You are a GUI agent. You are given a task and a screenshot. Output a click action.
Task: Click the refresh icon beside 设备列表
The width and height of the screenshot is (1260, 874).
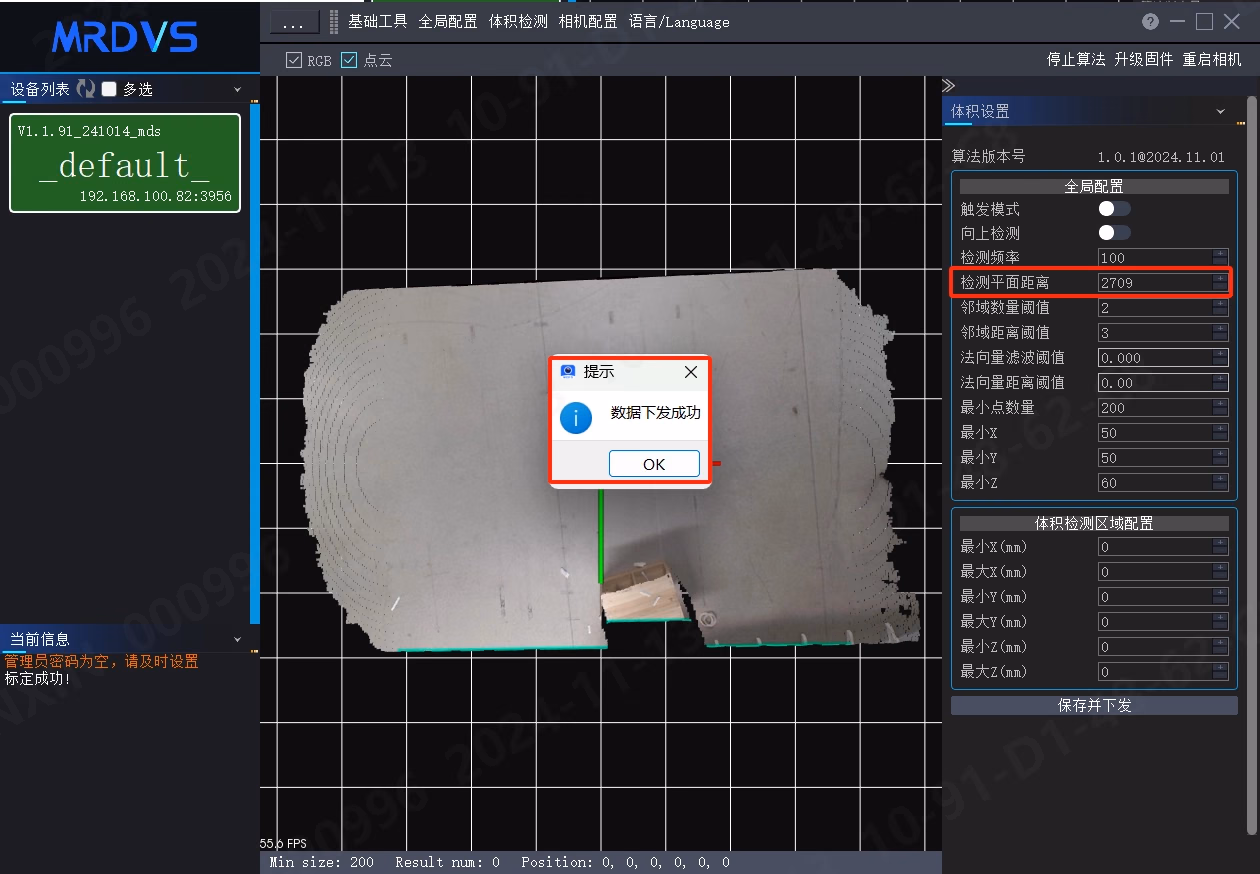86,89
